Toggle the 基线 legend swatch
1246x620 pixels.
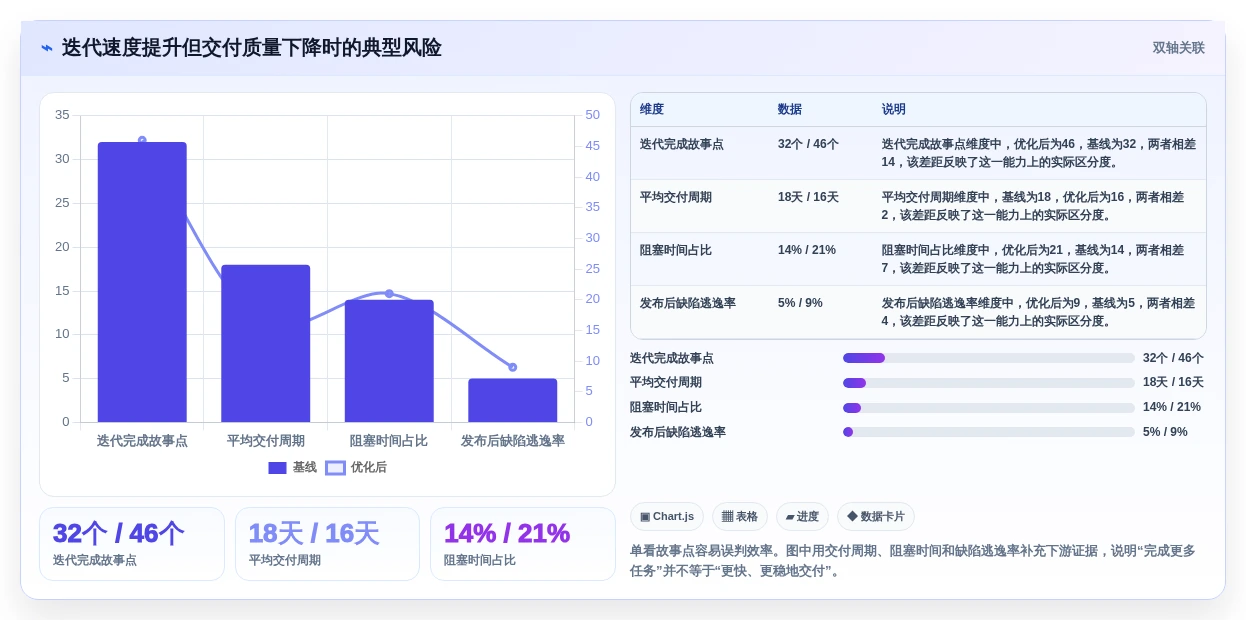[x=277, y=468]
